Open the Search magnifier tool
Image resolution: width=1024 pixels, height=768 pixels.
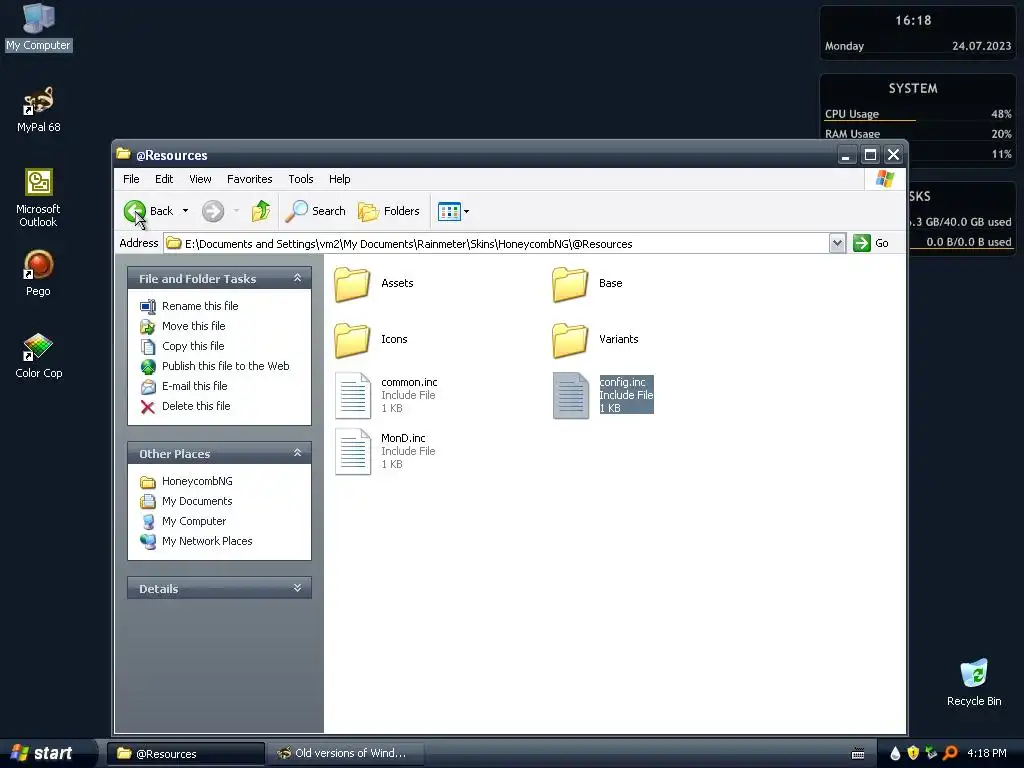click(316, 211)
